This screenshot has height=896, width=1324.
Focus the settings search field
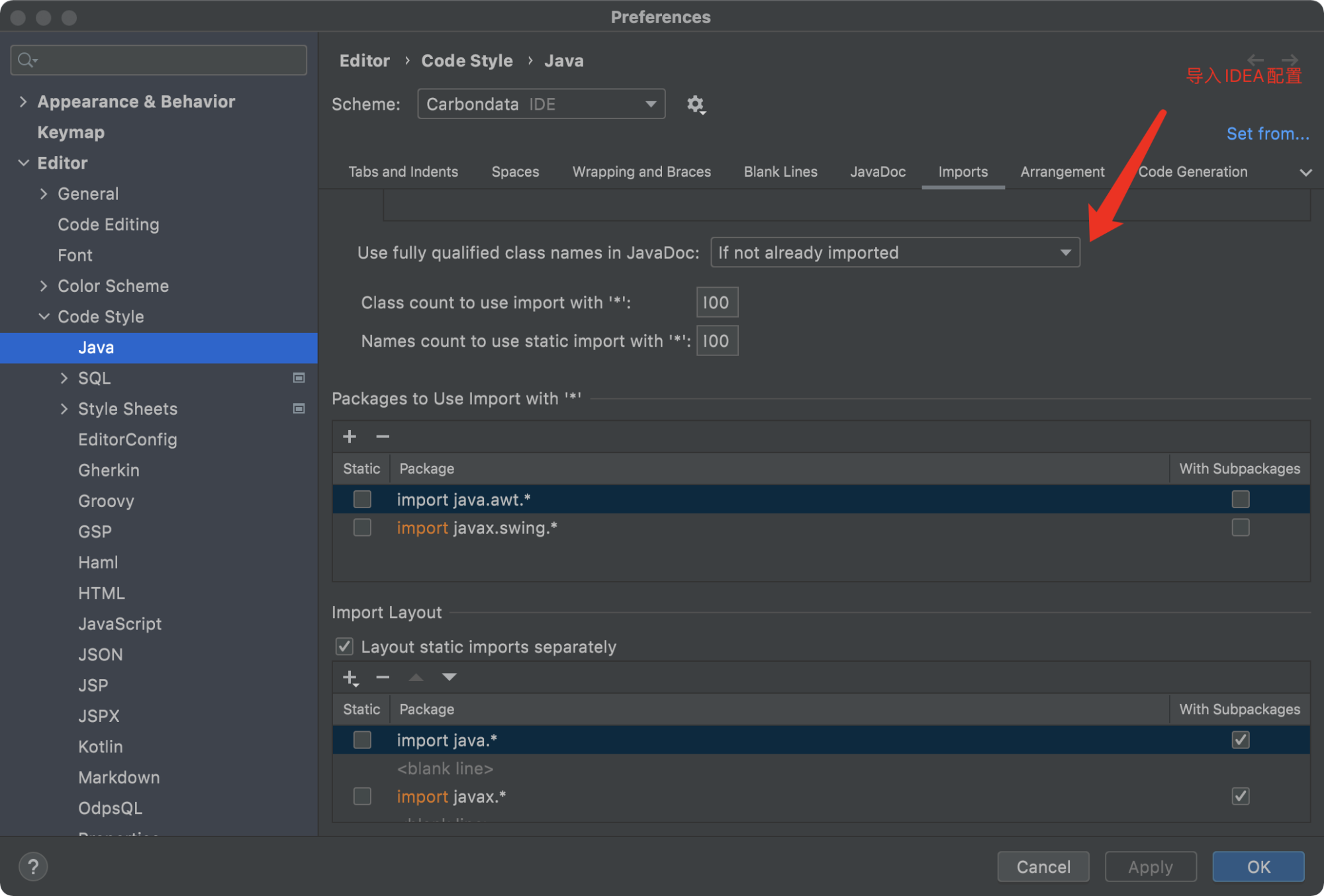159,60
